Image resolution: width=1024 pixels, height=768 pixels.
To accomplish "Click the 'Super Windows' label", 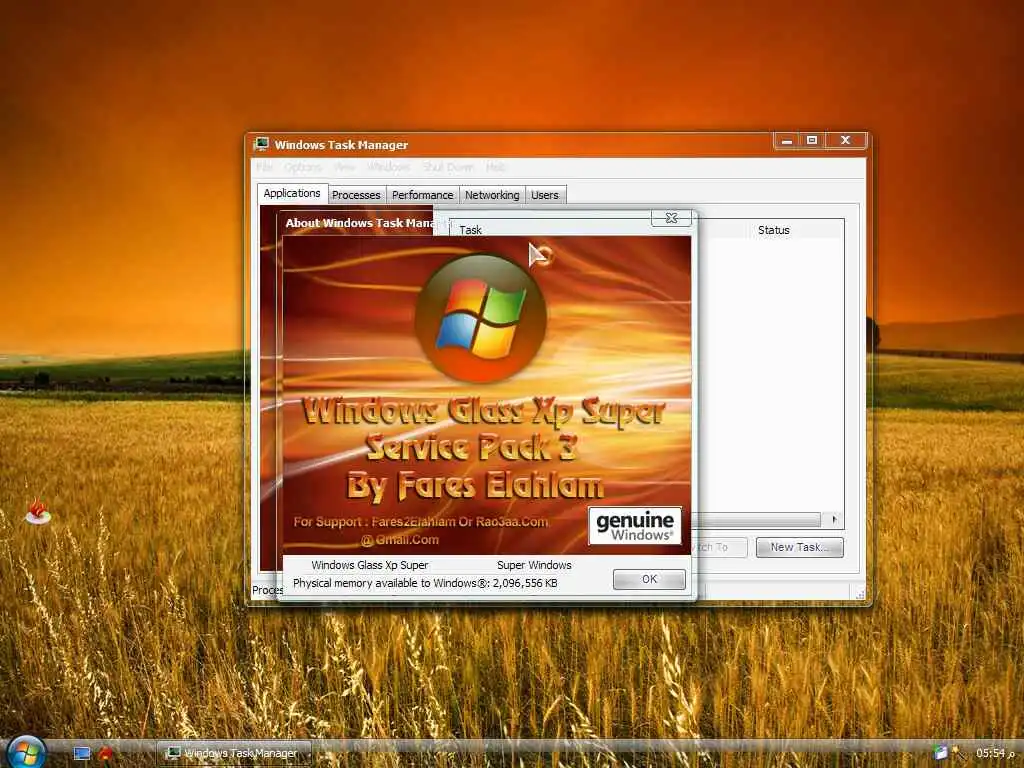I will point(534,565).
